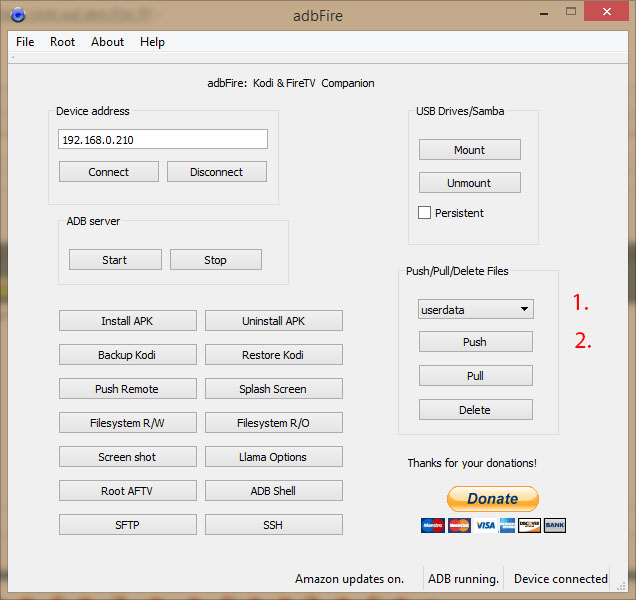Click Backup Kodi

pos(128,355)
